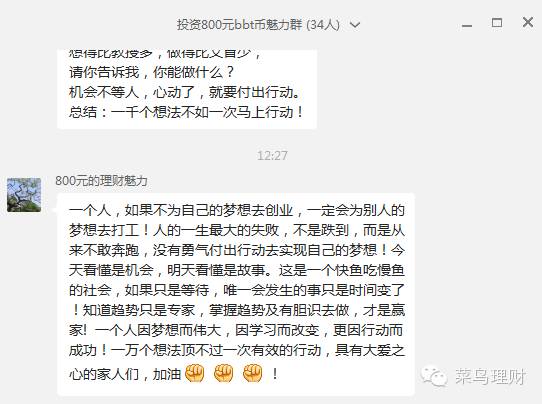This screenshot has width=542, height=404.
Task: Click the last fist emoji before exclamation mark
Action: click(x=252, y=373)
